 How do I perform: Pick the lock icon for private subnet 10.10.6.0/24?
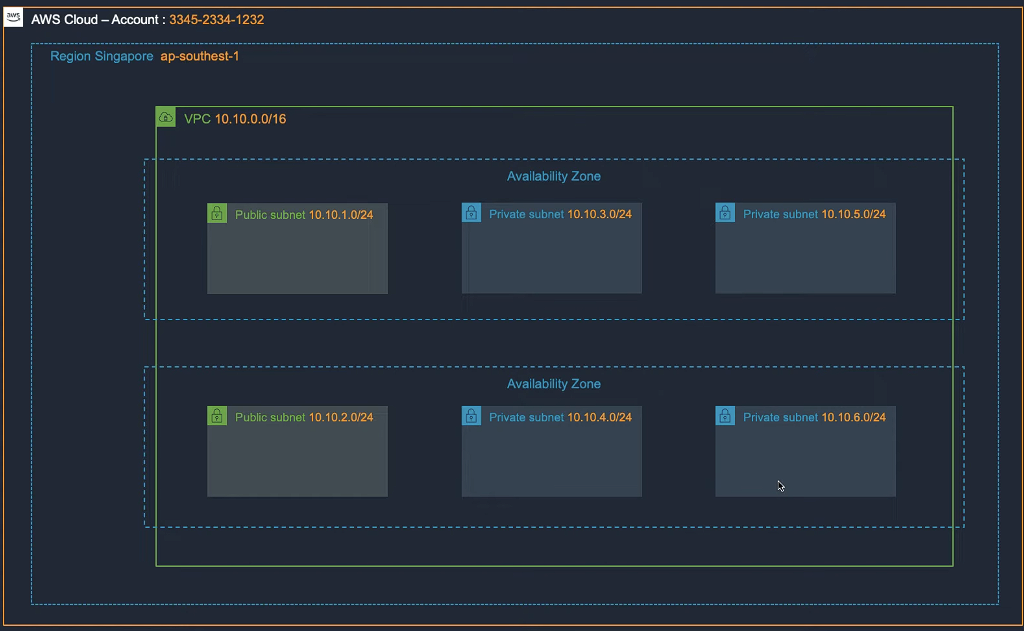[725, 416]
